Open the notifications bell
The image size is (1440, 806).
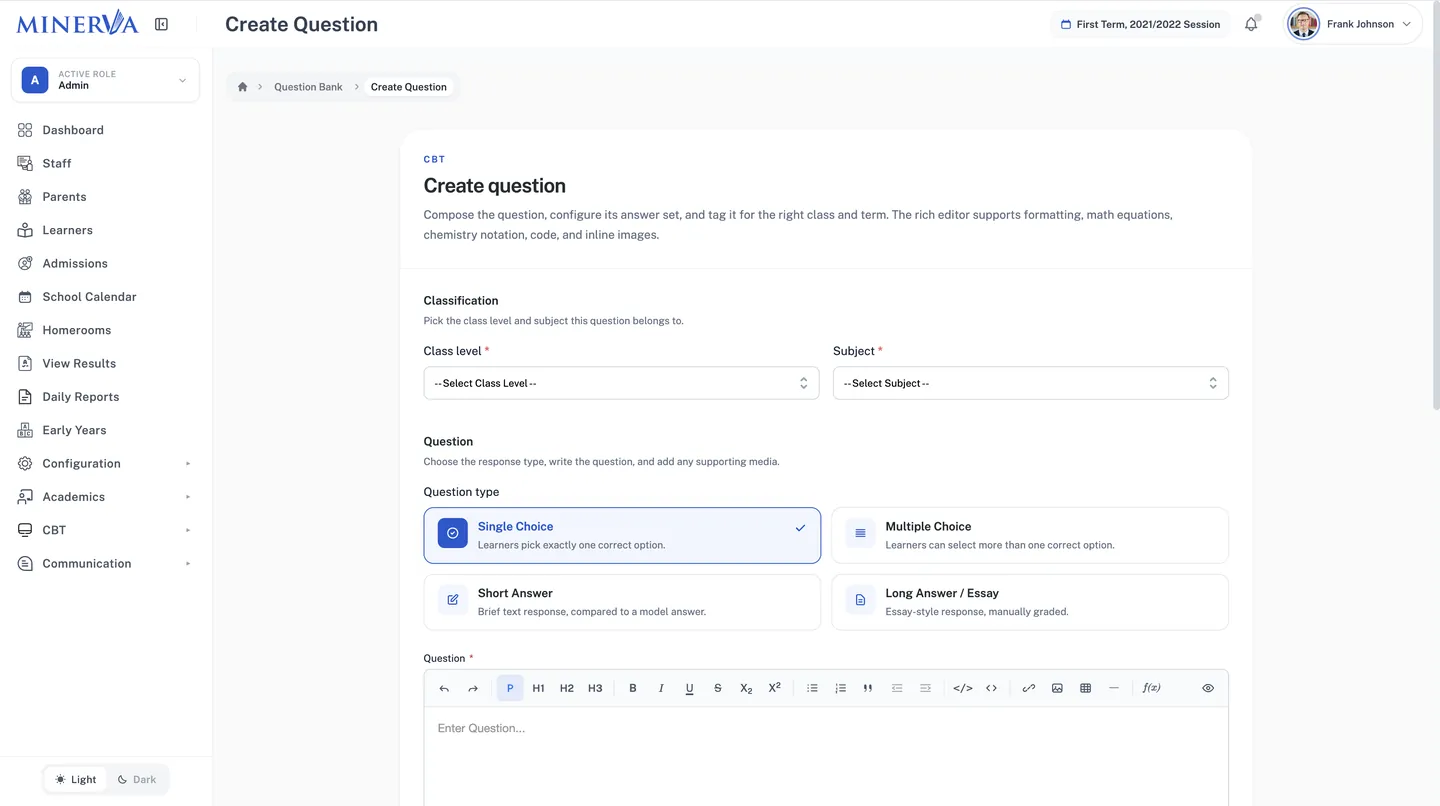click(x=1251, y=24)
